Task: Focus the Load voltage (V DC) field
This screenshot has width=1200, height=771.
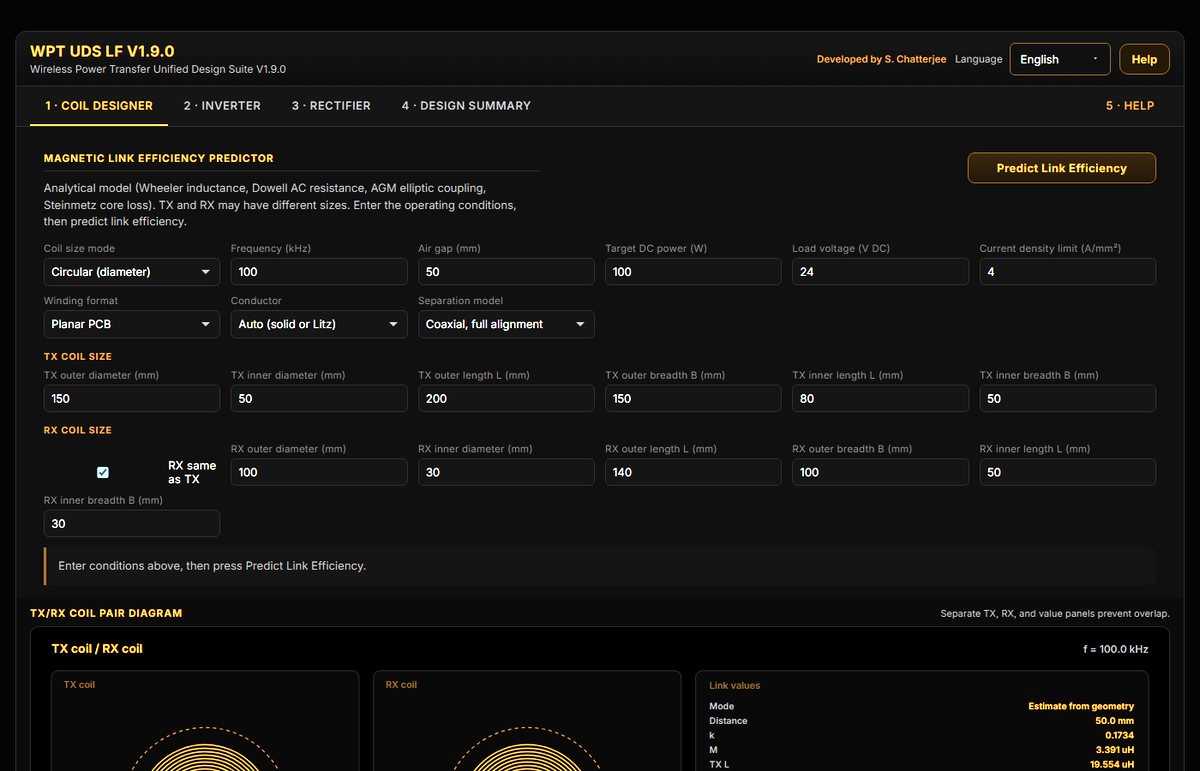Action: pos(880,272)
